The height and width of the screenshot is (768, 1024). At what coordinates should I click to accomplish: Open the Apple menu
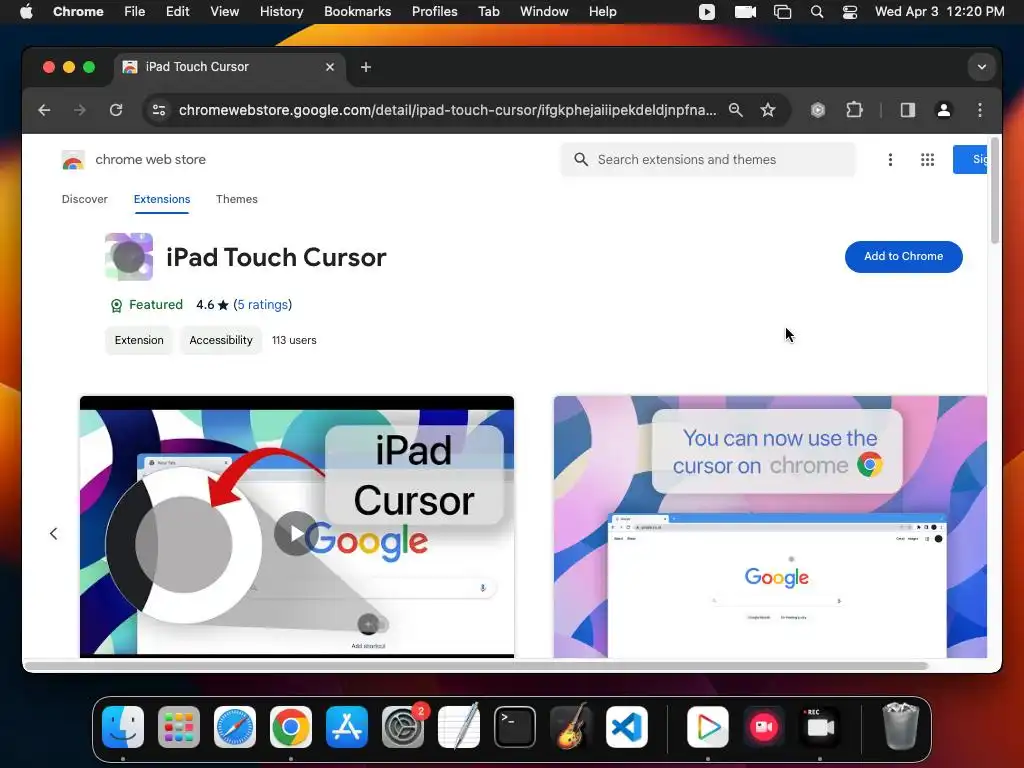26,12
